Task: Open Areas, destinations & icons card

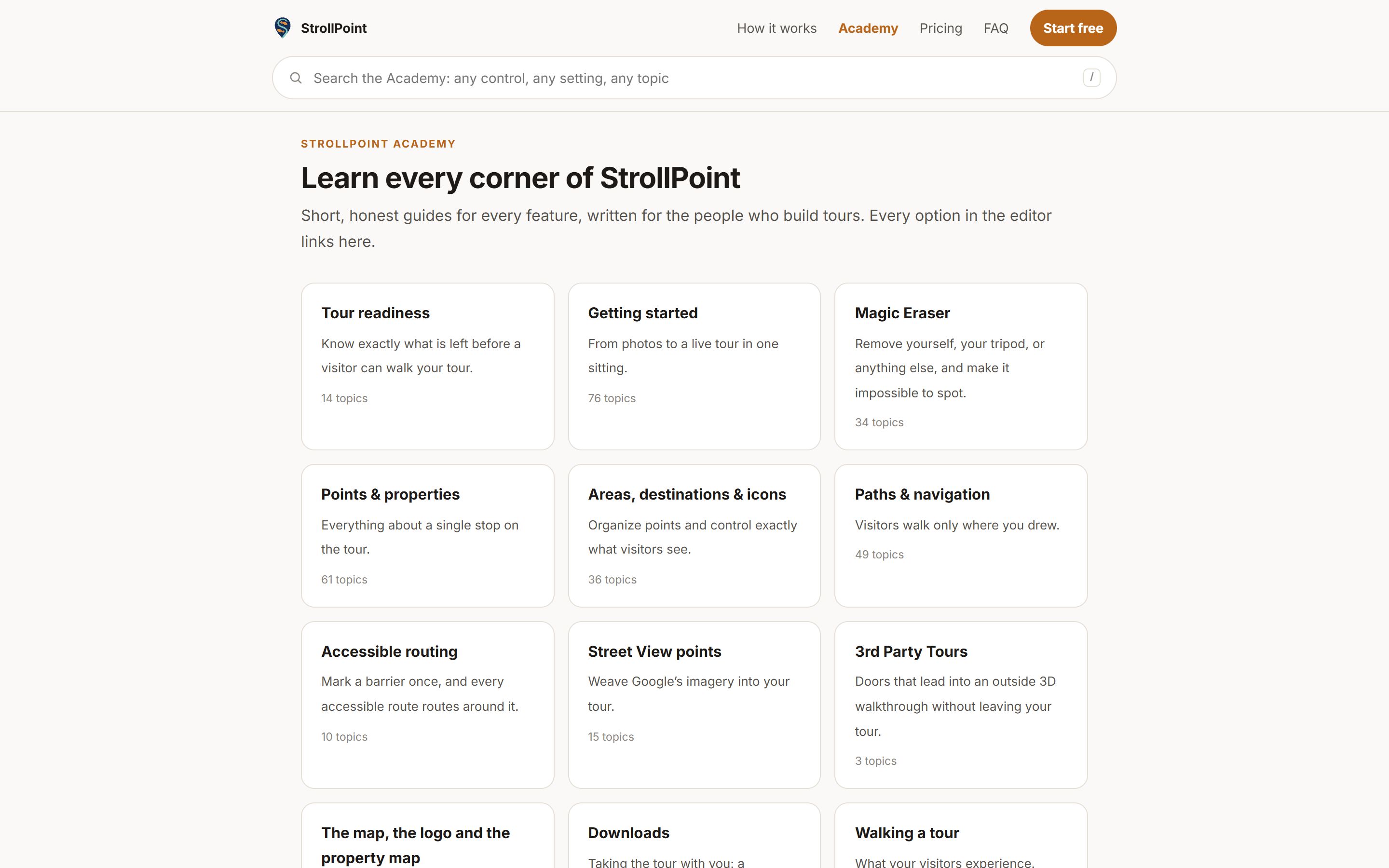Action: coord(694,536)
